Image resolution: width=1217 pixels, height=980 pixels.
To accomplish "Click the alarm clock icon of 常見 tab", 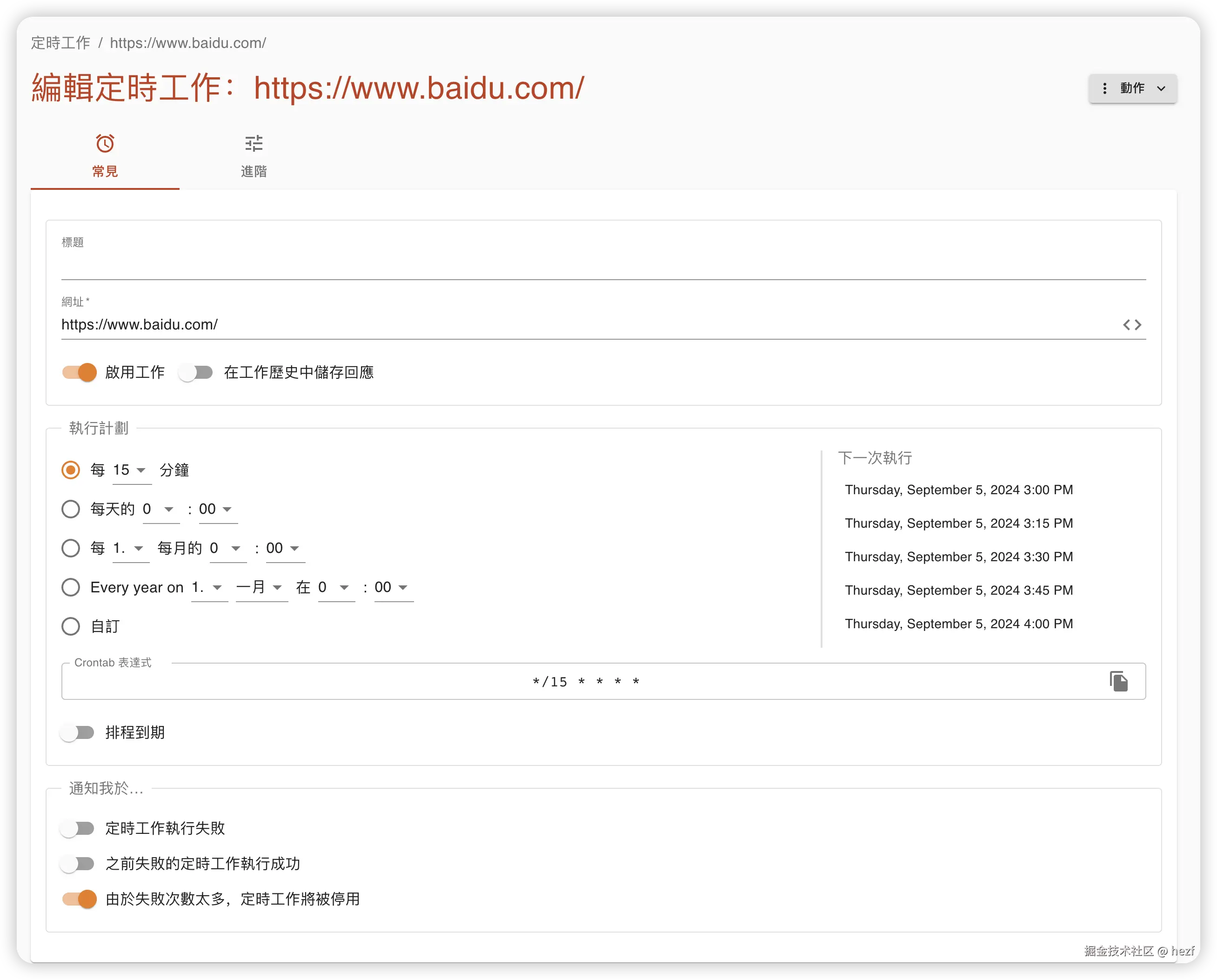I will pyautogui.click(x=105, y=143).
